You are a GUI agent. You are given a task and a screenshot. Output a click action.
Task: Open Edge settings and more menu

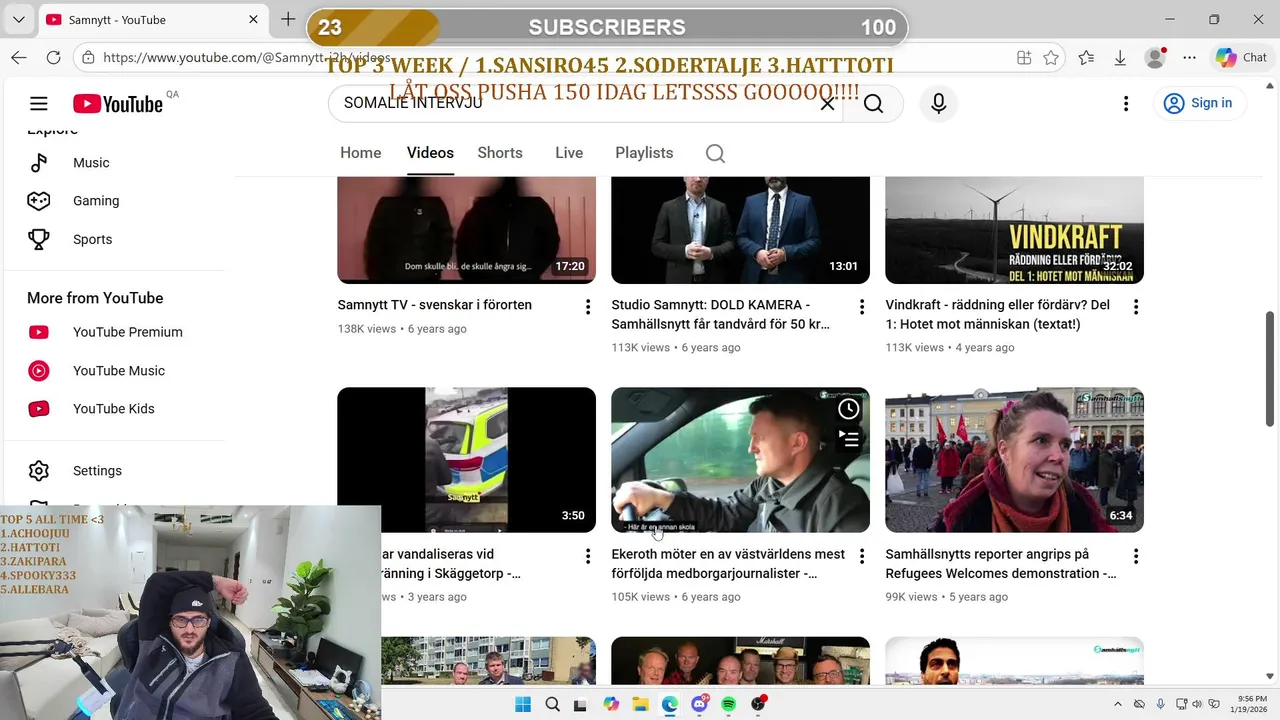coord(1189,58)
